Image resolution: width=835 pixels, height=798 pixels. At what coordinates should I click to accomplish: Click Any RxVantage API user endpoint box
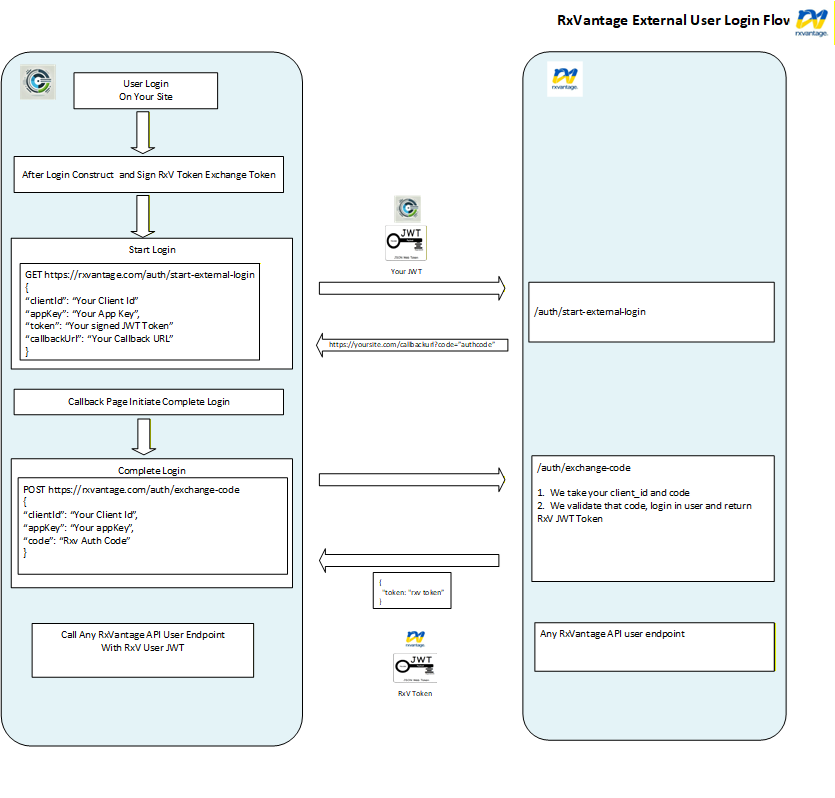[654, 647]
